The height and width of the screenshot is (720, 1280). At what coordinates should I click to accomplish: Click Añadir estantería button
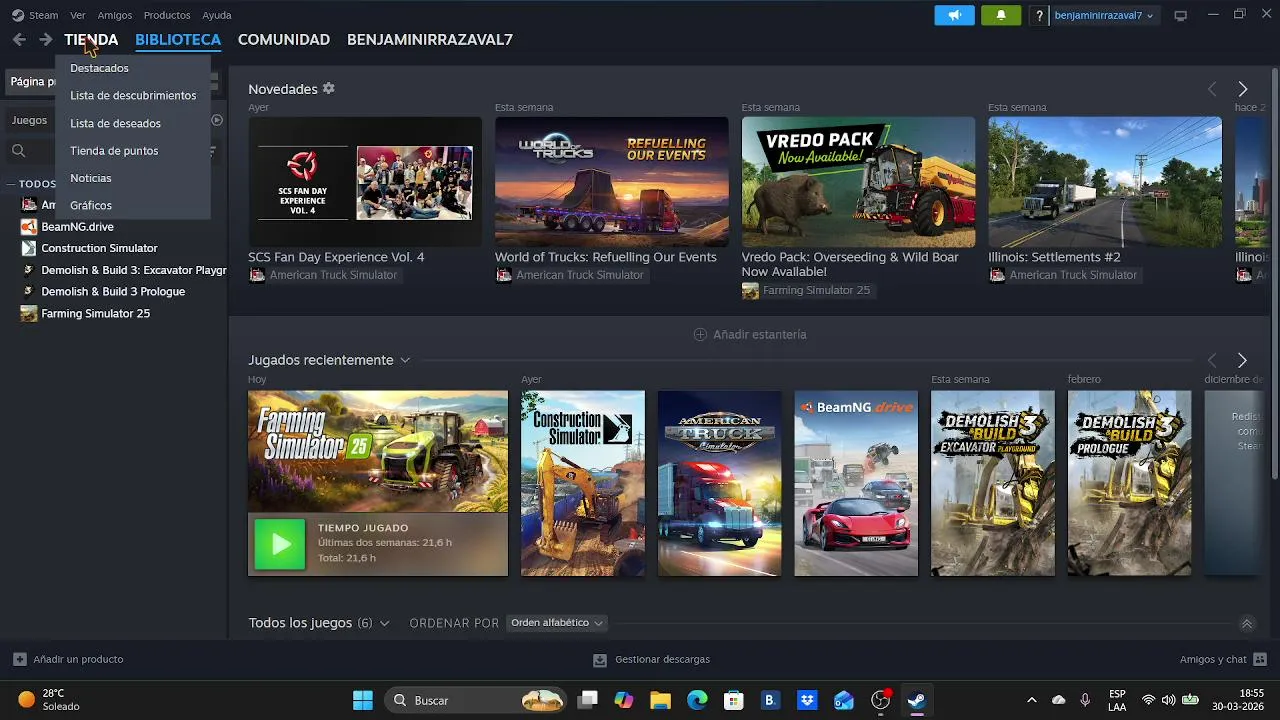pos(750,334)
